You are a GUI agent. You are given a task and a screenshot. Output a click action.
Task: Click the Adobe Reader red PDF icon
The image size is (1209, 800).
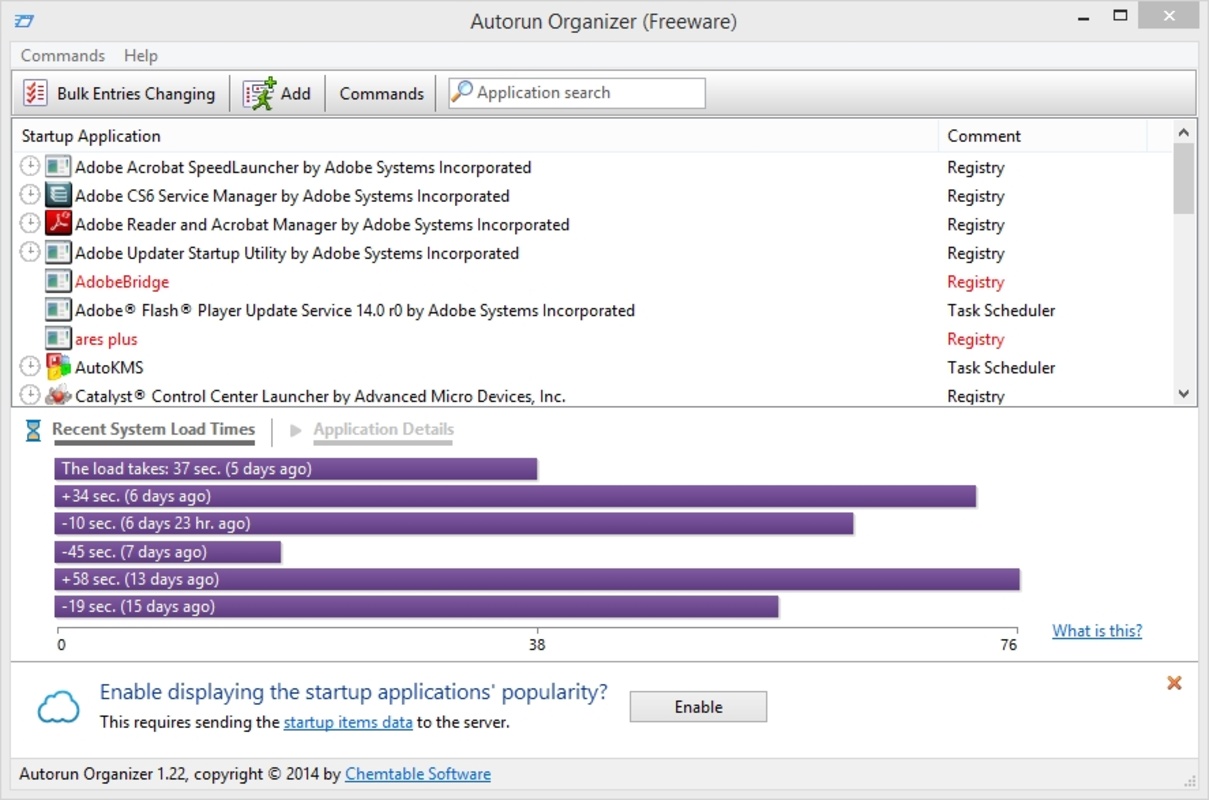tap(58, 224)
